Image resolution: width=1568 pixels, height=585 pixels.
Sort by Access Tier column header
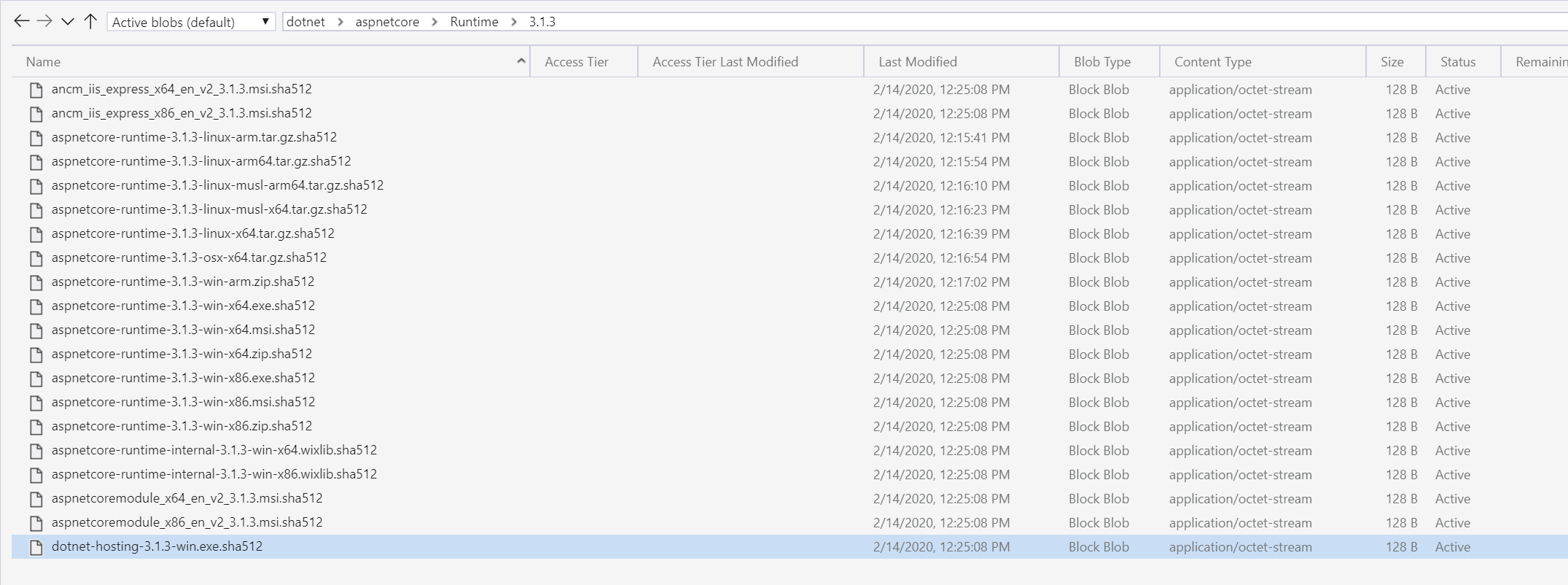coord(577,62)
